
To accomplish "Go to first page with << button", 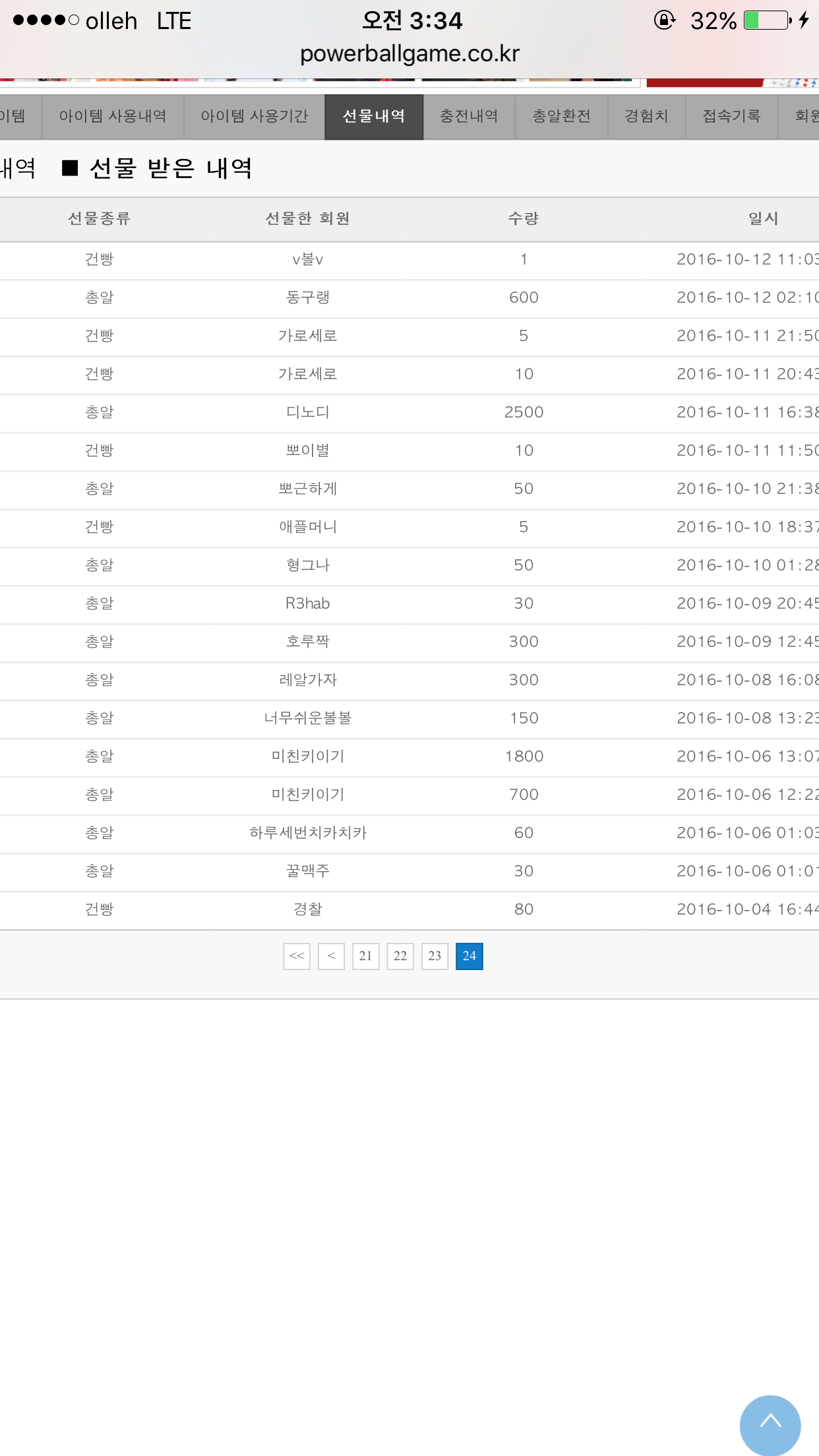I will [297, 956].
